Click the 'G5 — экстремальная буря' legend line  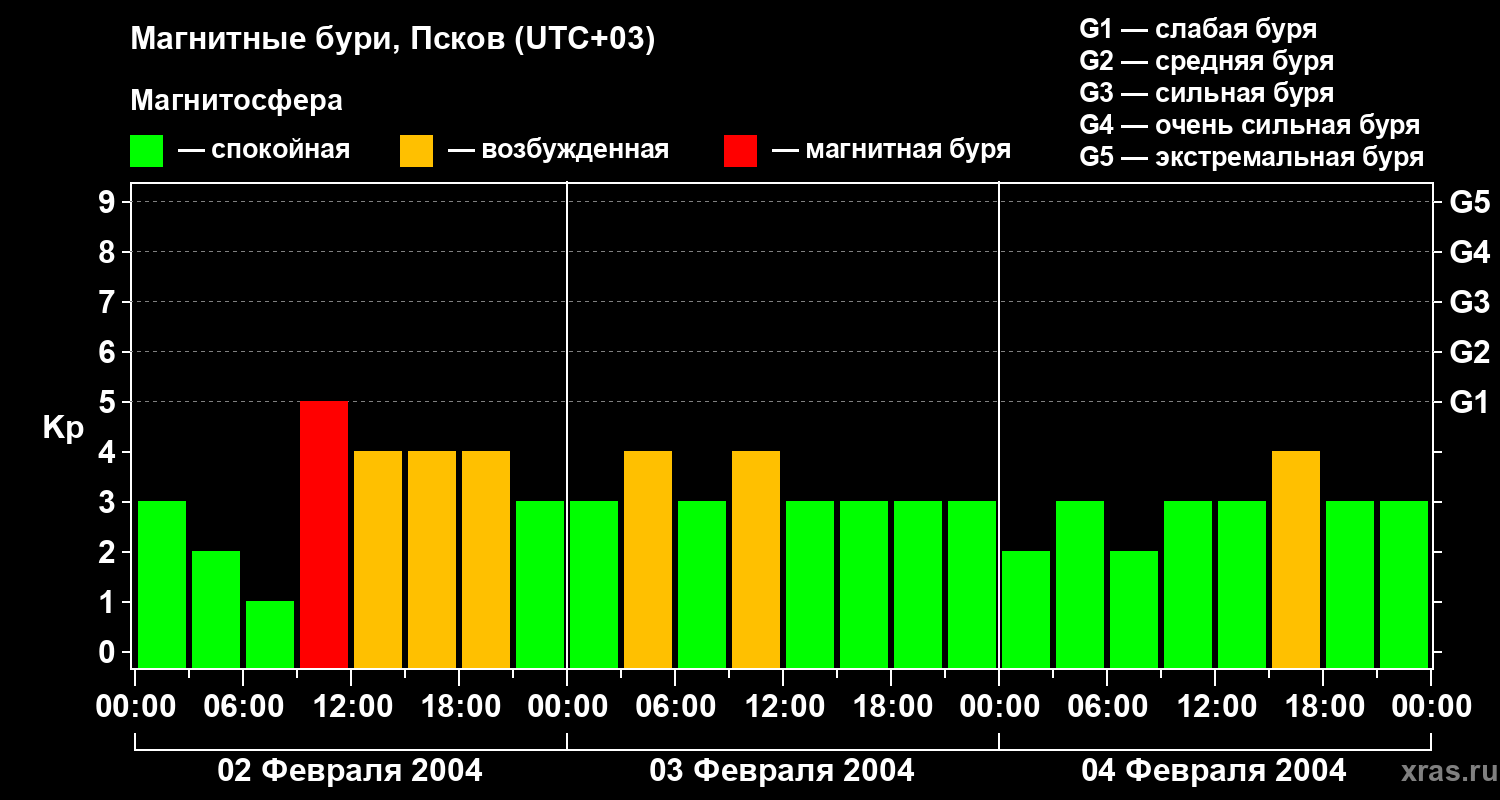coord(1251,158)
